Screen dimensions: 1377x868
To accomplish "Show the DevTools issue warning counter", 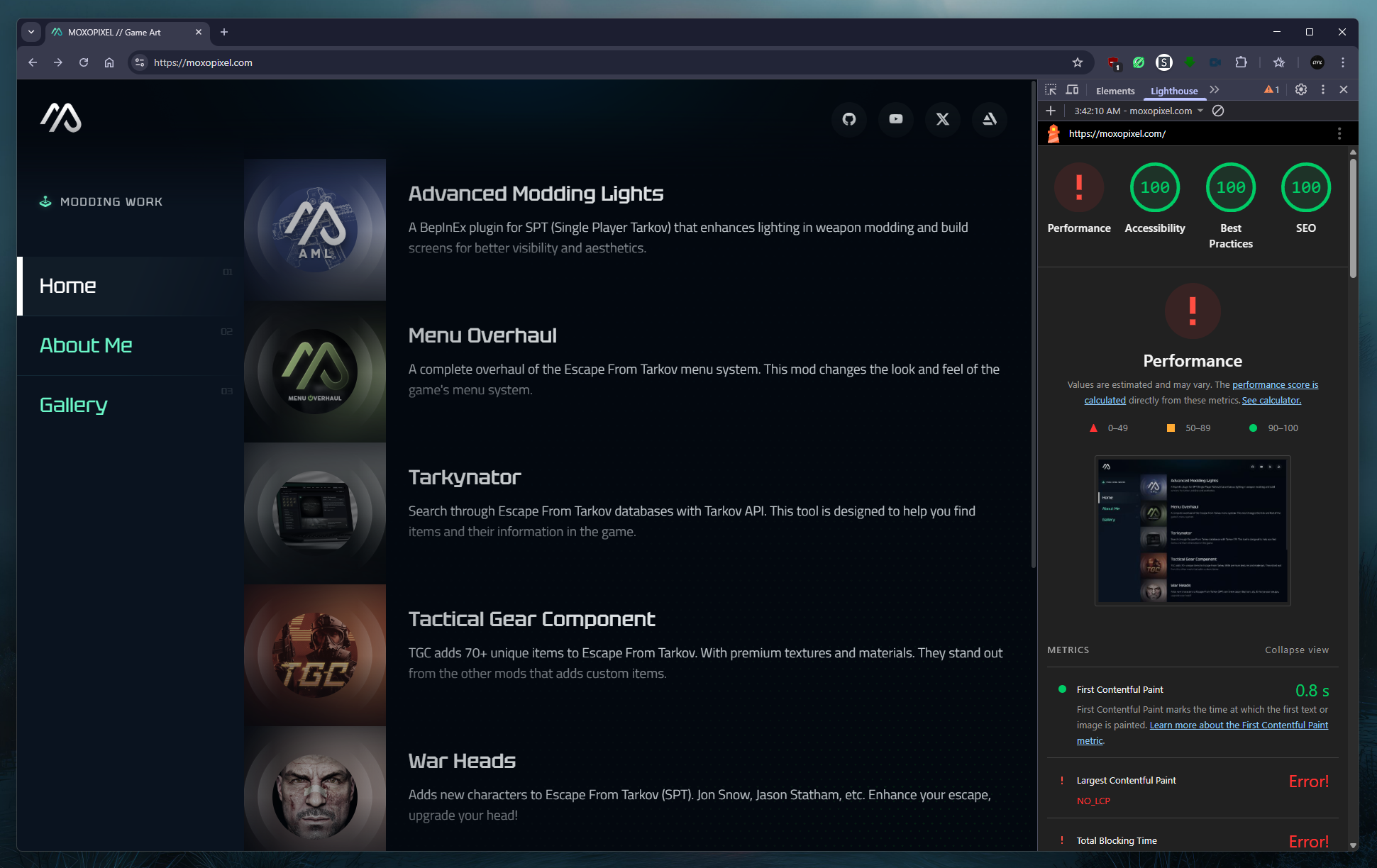I will pyautogui.click(x=1272, y=90).
